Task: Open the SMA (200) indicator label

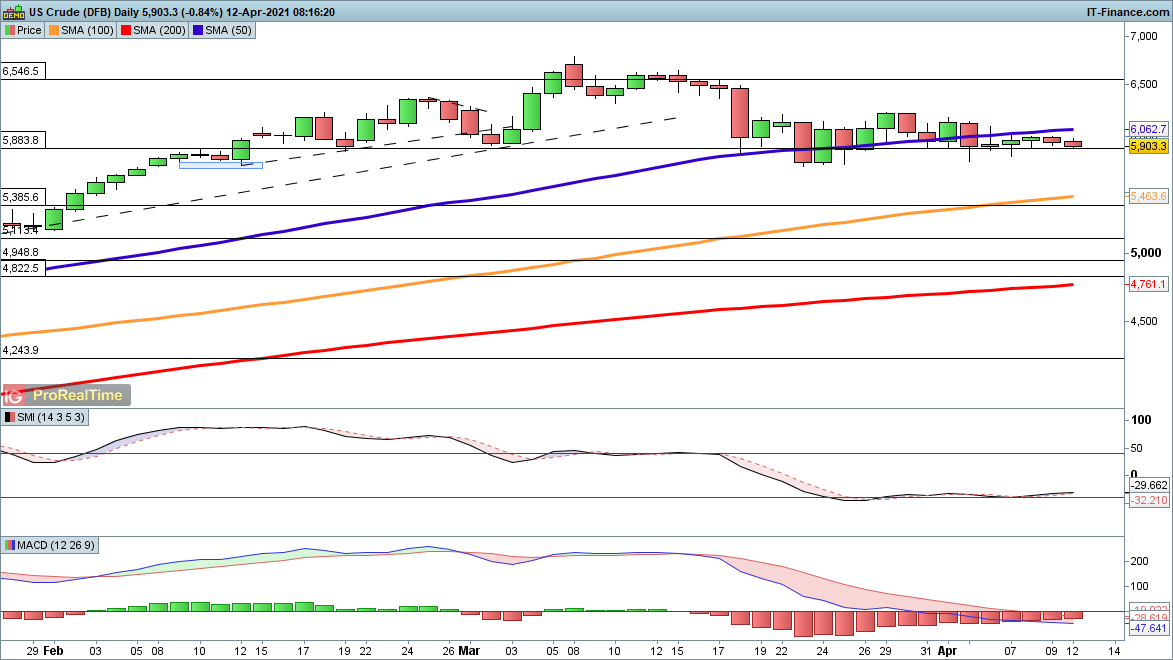Action: (156, 30)
